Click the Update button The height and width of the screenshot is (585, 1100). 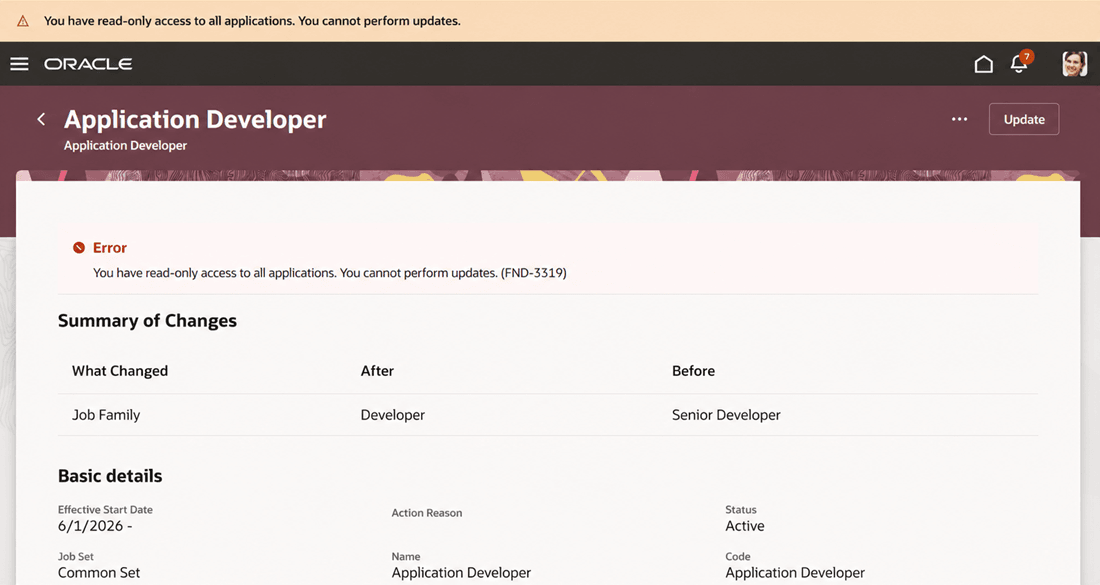coord(1024,119)
